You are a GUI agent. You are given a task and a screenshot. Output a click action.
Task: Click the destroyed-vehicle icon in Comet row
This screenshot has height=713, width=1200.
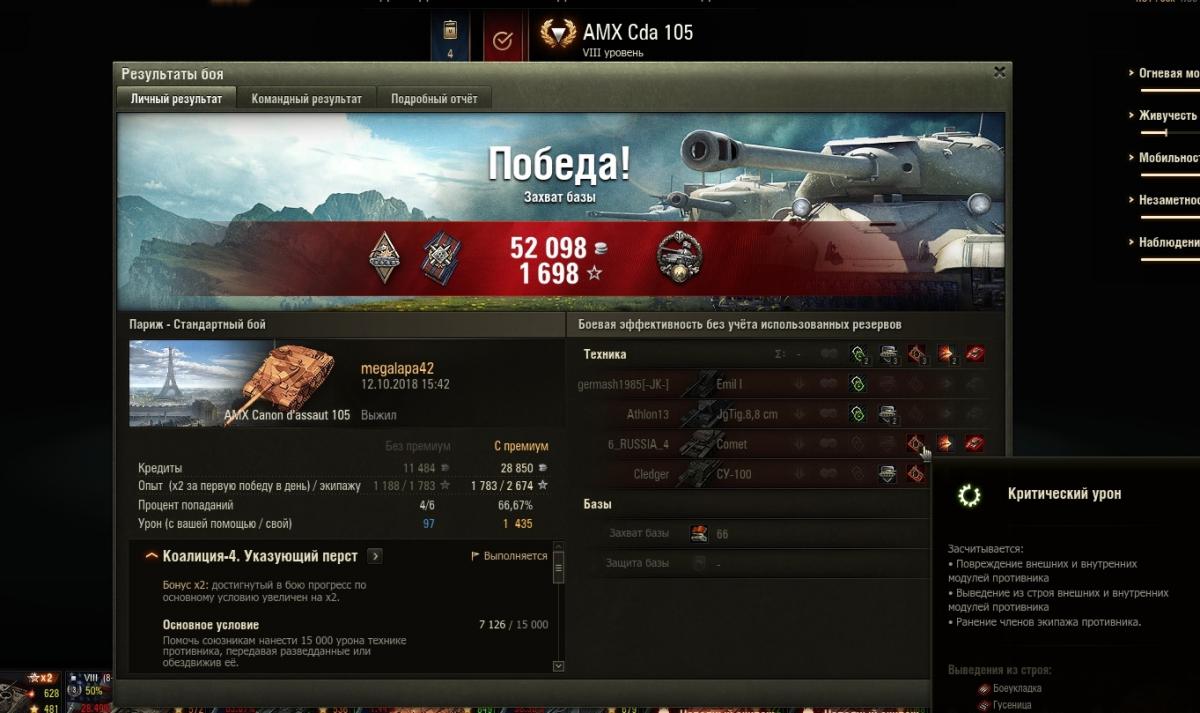pyautogui.click(x=975, y=444)
